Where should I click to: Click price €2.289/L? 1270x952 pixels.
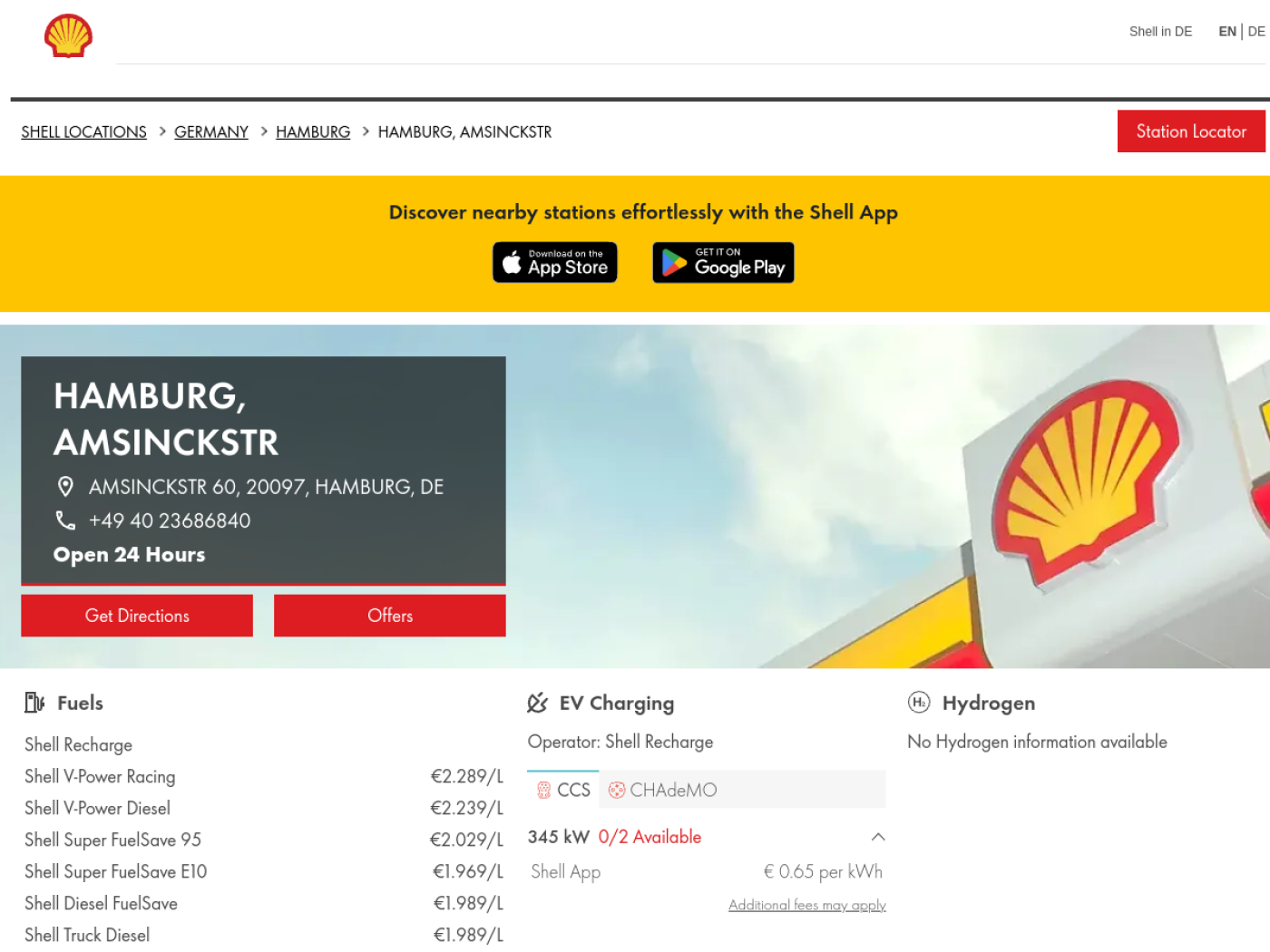point(466,777)
